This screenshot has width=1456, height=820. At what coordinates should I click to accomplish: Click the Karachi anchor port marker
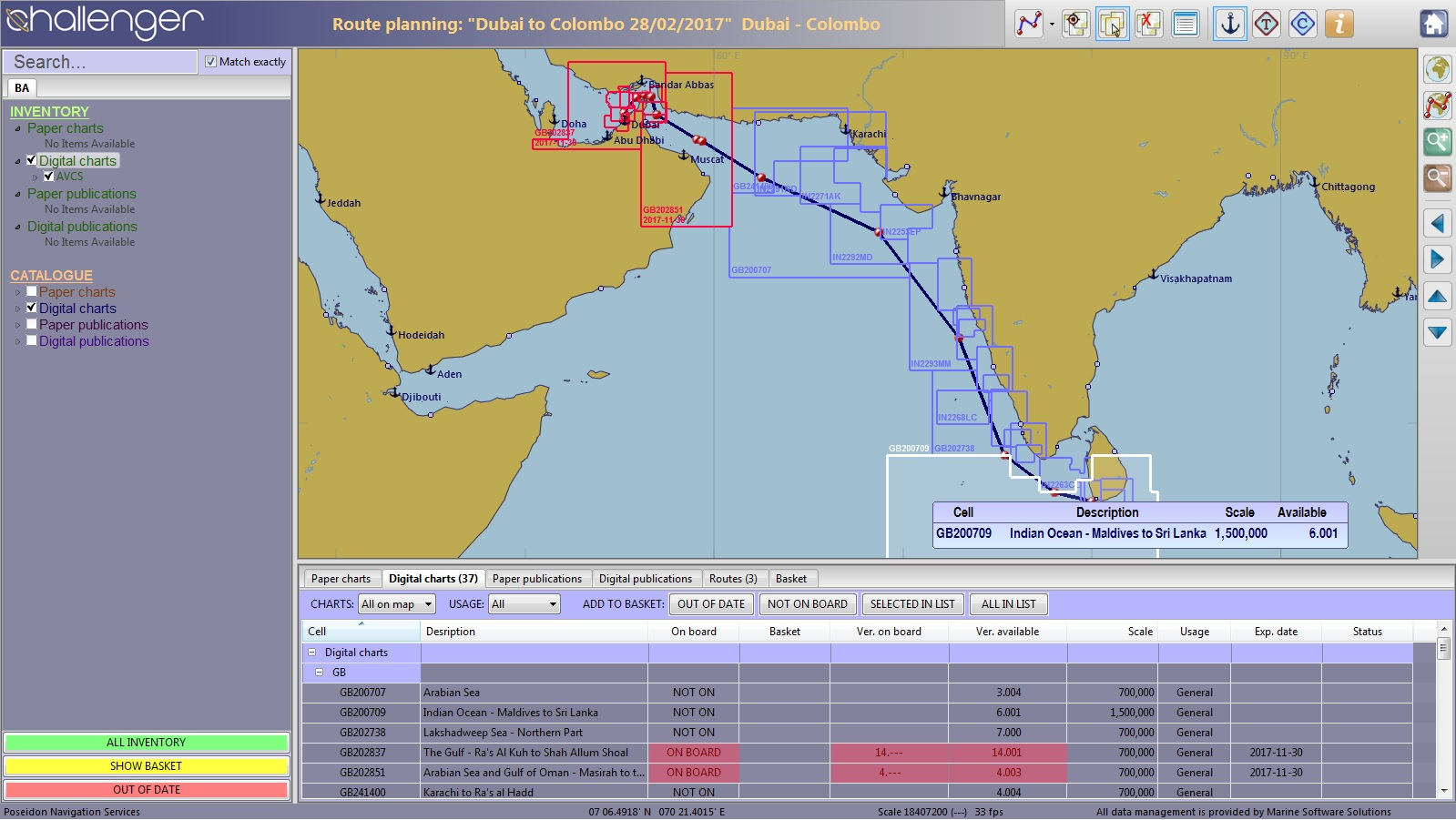pyautogui.click(x=845, y=130)
